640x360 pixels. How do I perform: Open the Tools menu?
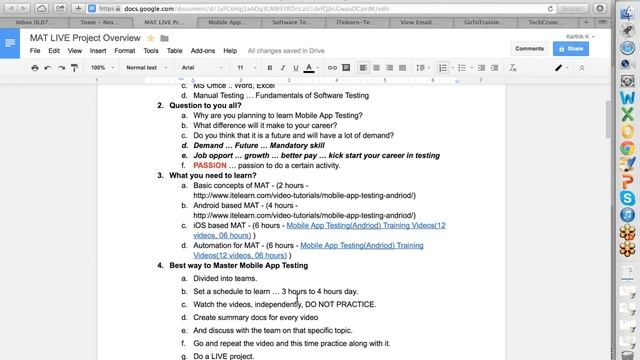(151, 51)
